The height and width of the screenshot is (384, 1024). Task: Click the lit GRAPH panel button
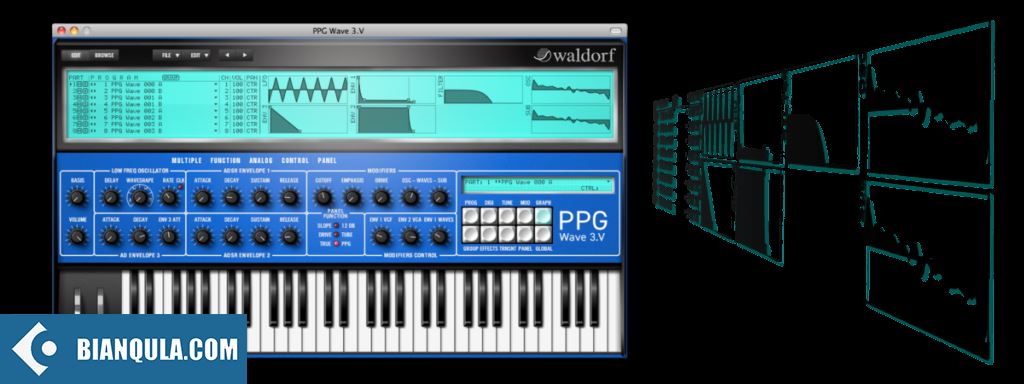(543, 216)
